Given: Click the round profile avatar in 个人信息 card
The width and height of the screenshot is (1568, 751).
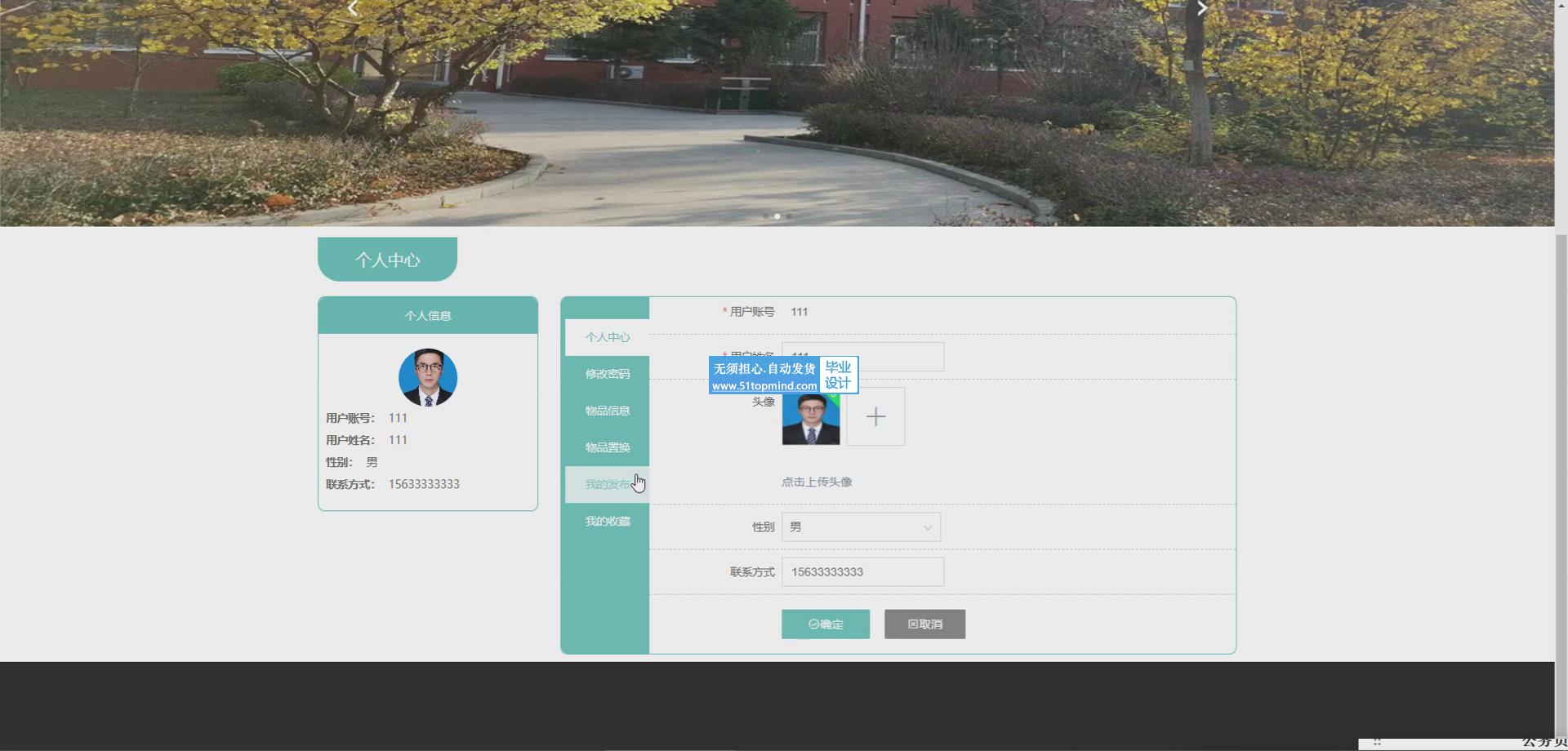Looking at the screenshot, I should 427,377.
